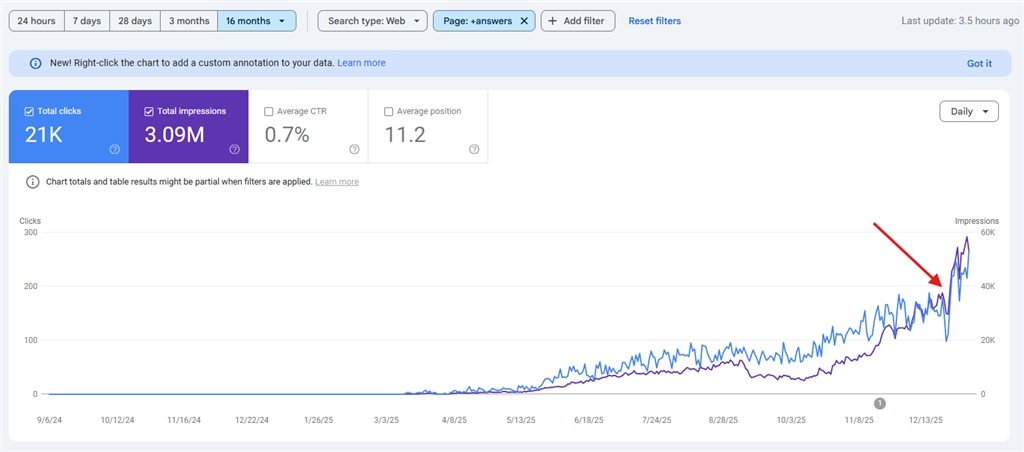Image resolution: width=1024 pixels, height=452 pixels.
Task: Open the 16 months date range dropdown
Action: click(257, 21)
